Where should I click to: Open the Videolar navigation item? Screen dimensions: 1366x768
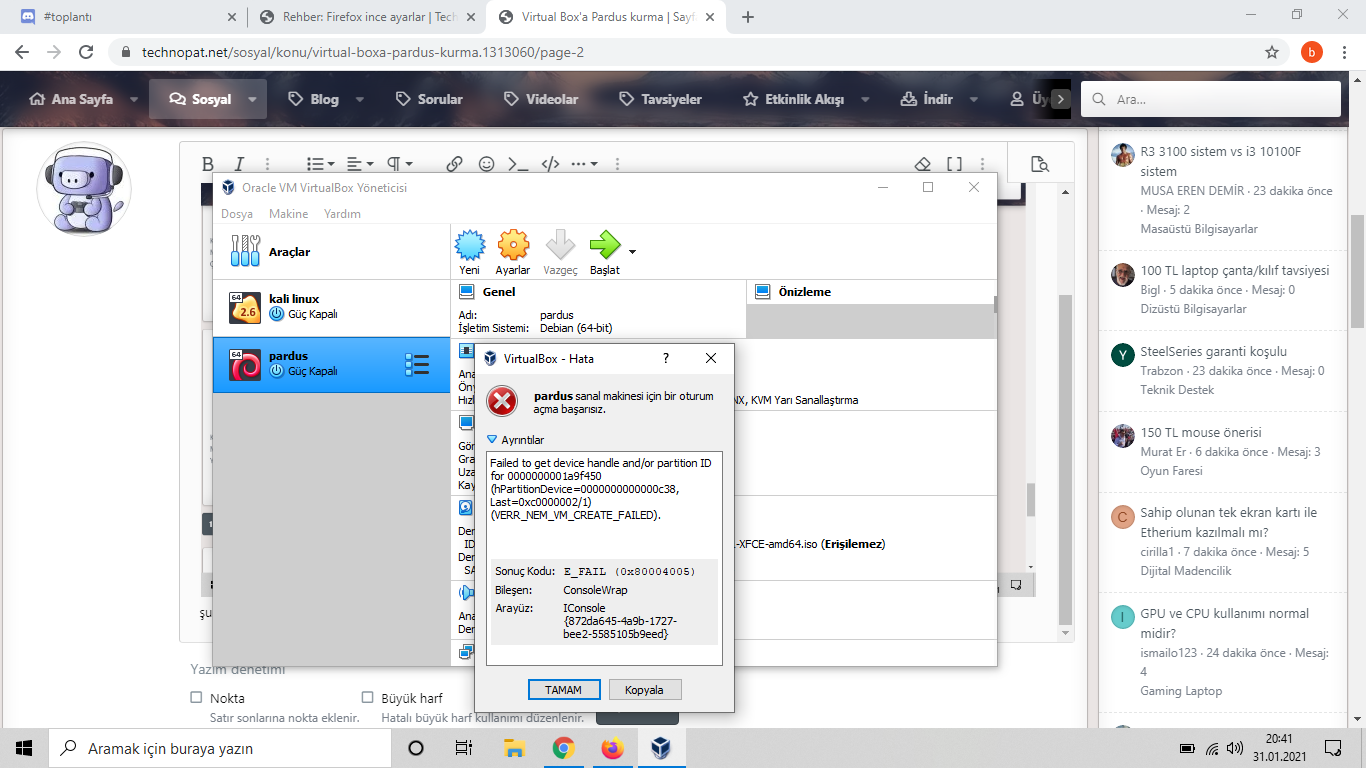tap(541, 100)
